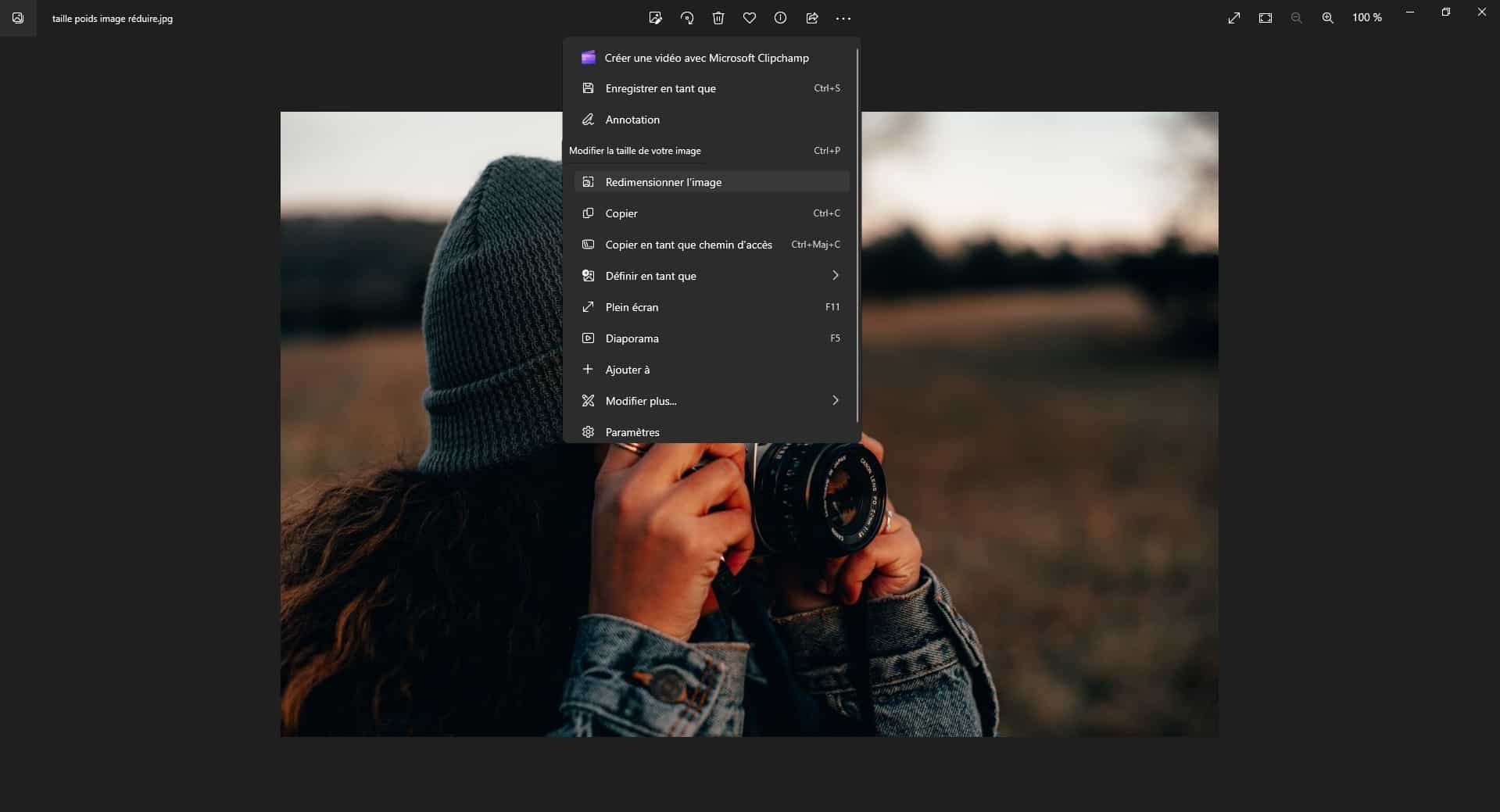
Task: Open file information panel icon
Action: (780, 18)
